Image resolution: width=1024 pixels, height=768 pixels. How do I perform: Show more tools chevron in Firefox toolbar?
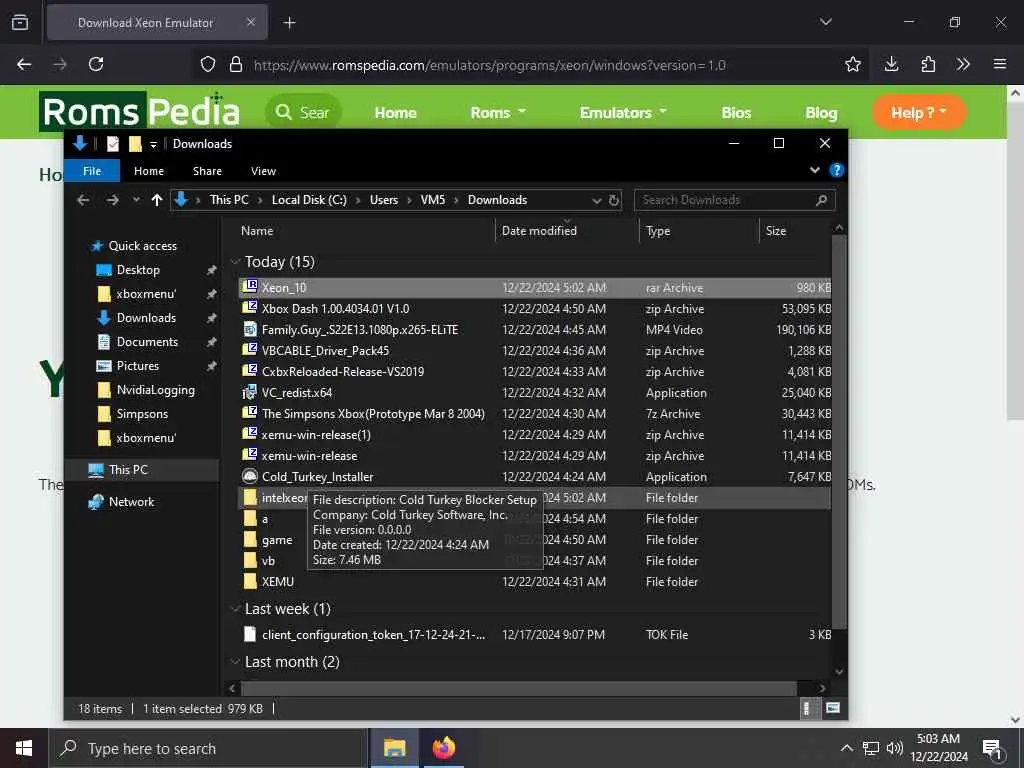click(963, 64)
